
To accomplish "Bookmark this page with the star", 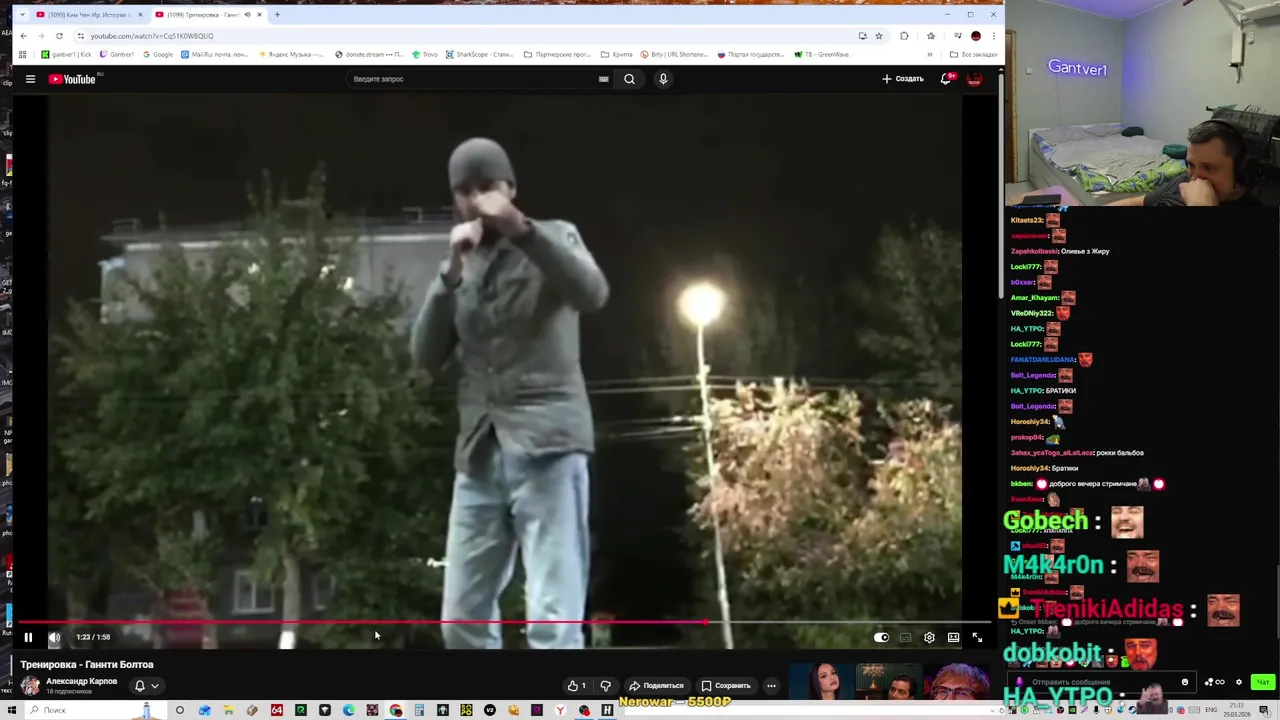I will coord(879,36).
